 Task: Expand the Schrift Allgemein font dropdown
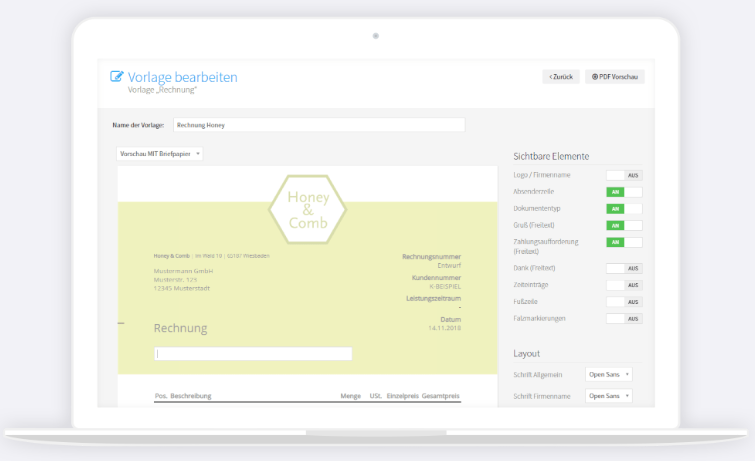coord(608,374)
